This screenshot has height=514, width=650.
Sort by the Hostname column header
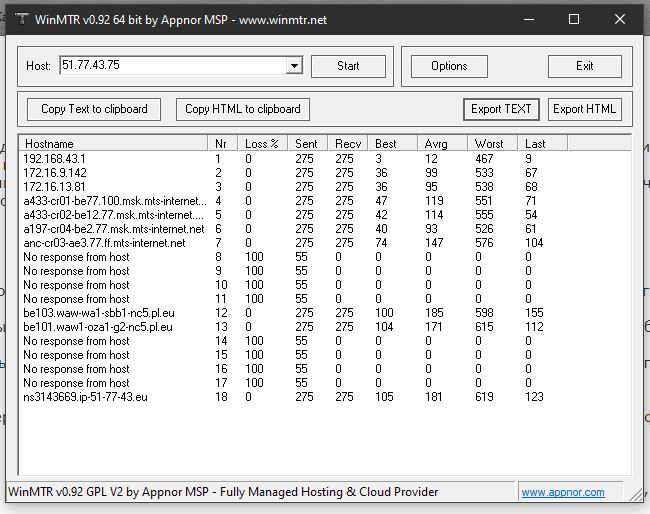coord(113,143)
